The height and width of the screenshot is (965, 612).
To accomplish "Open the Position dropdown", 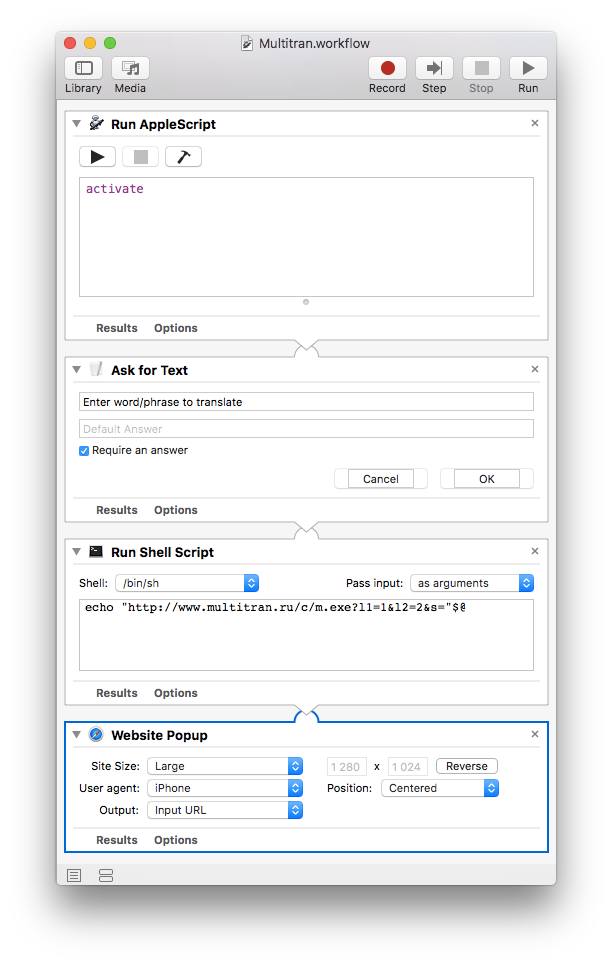I will [440, 788].
